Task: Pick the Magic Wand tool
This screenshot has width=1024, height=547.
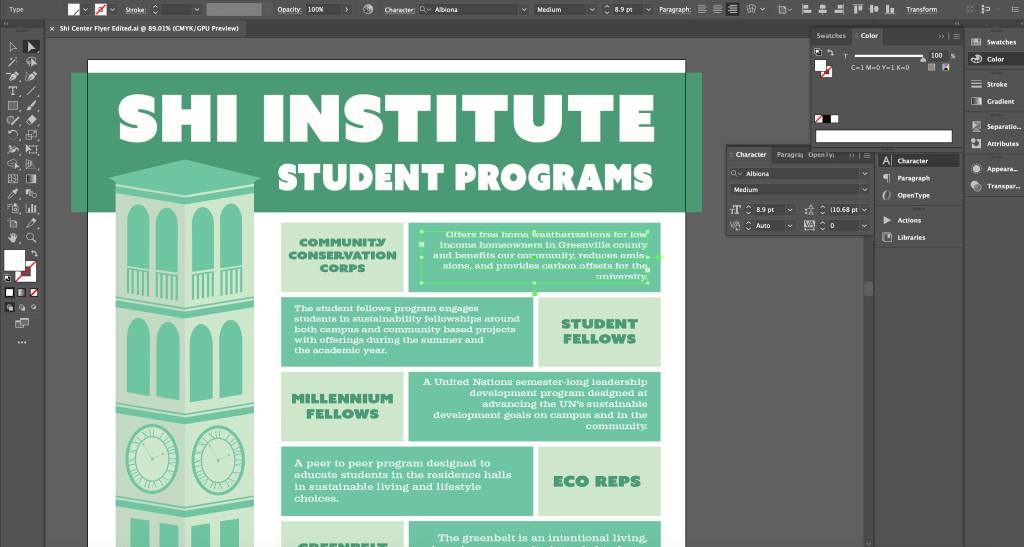Action: 13,61
